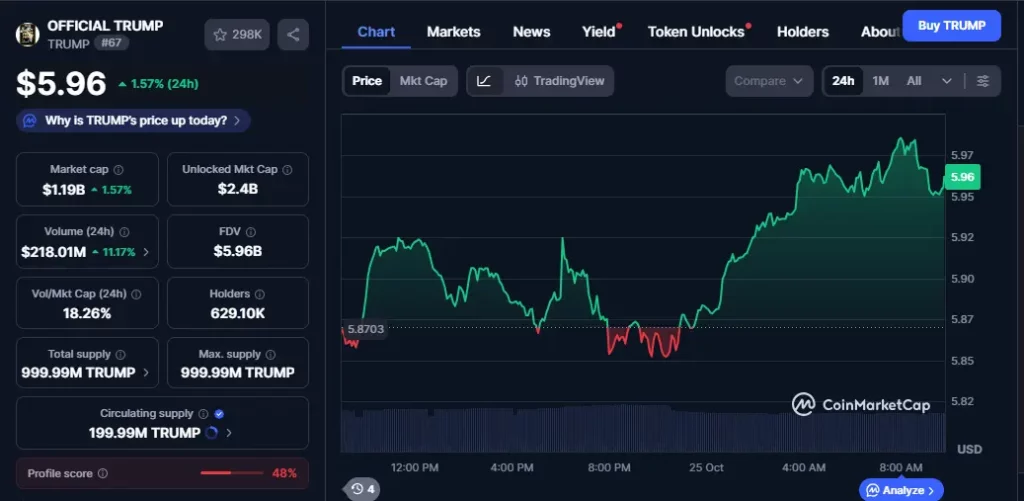Click the Profile score progress bar
Screen dimensions: 1024x501
click(x=231, y=473)
